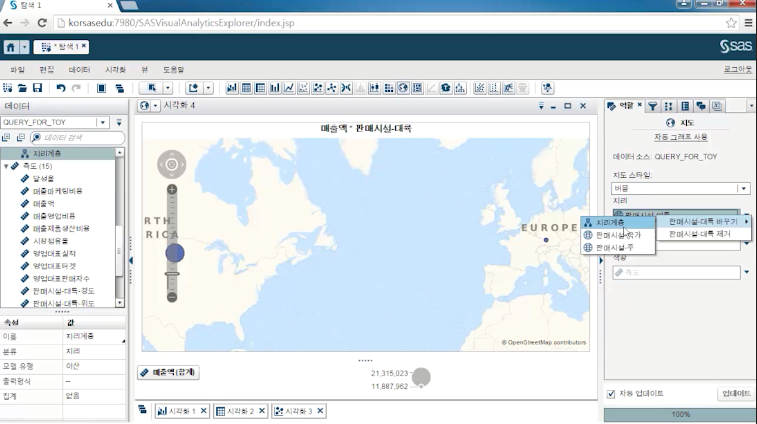Toggle the 자동 업데이트 checkbox
This screenshot has width=757, height=424.
pyautogui.click(x=612, y=393)
